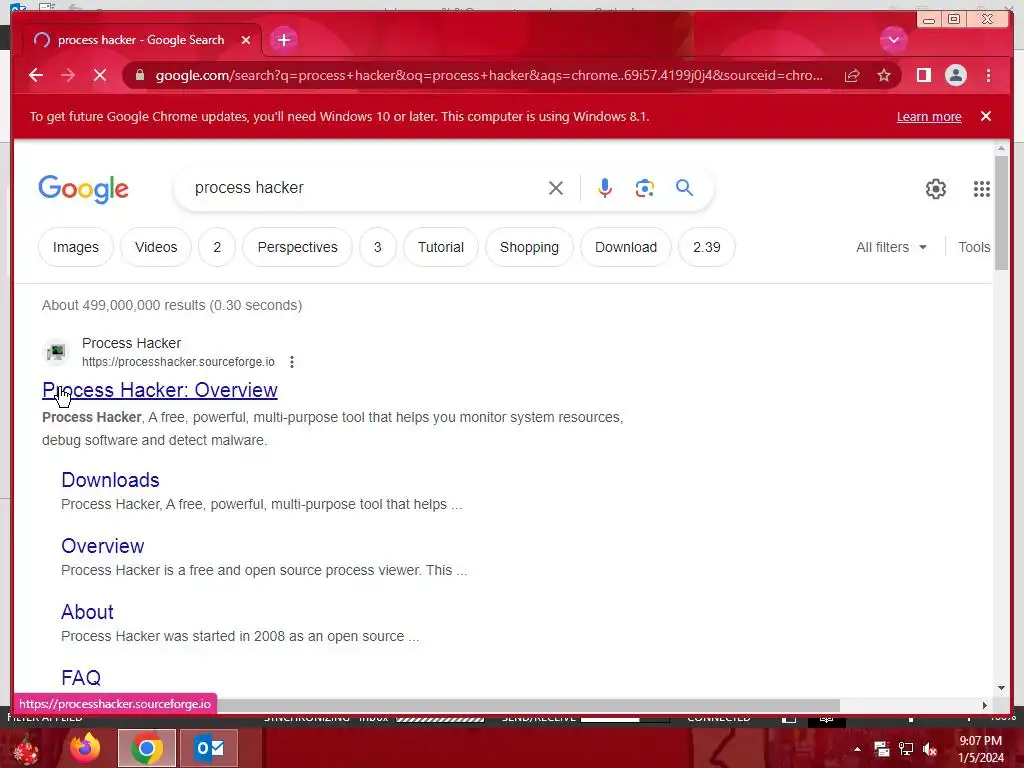The width and height of the screenshot is (1024, 768).
Task: Filter results by Videos
Action: tap(156, 248)
